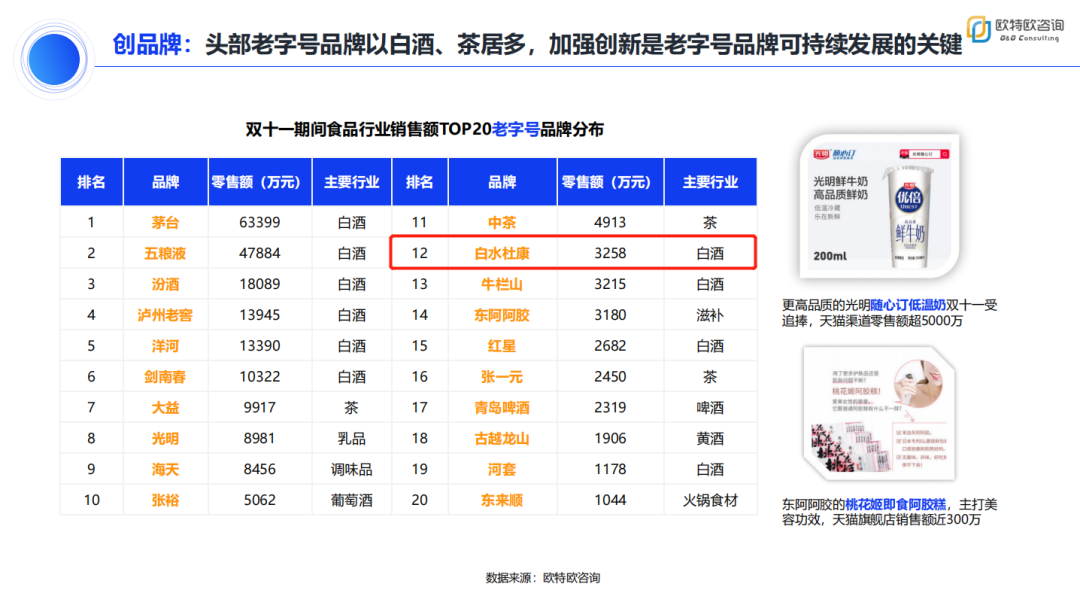Click the 欧特欧咨询 logo icon
This screenshot has width=1080, height=599.
978,29
